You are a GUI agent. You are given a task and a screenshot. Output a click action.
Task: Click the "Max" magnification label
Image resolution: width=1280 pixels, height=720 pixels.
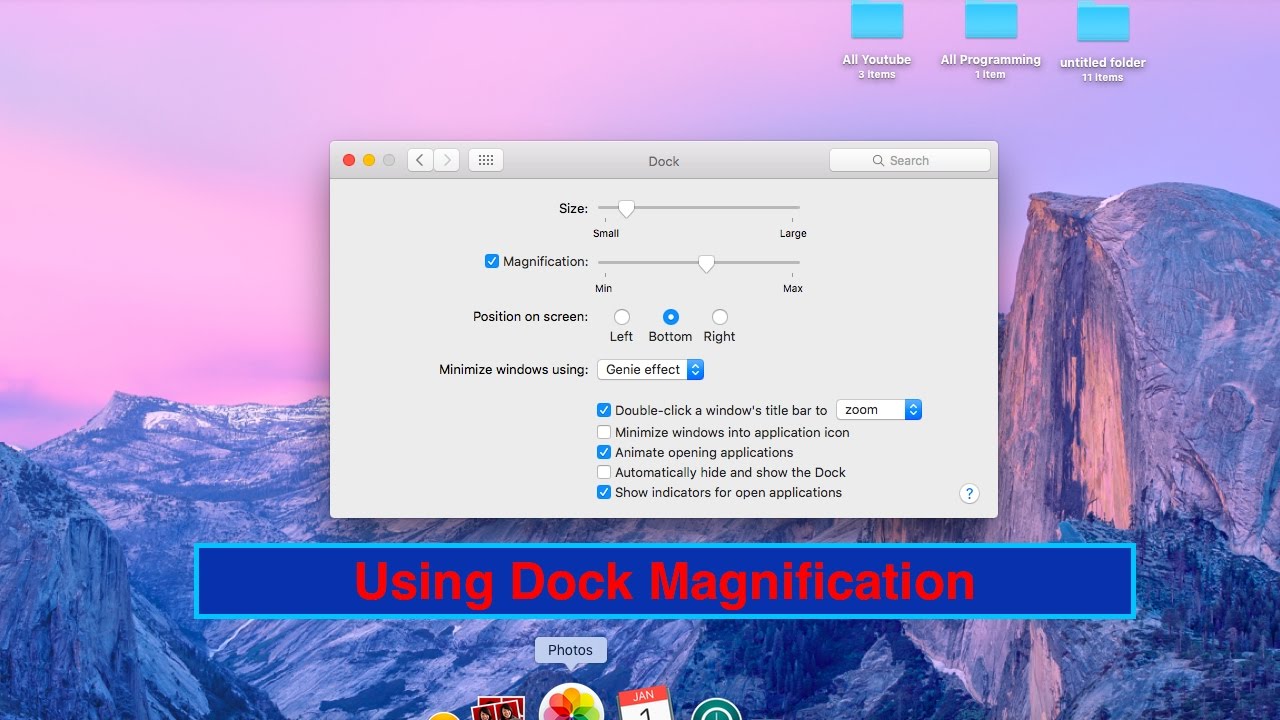pyautogui.click(x=793, y=288)
